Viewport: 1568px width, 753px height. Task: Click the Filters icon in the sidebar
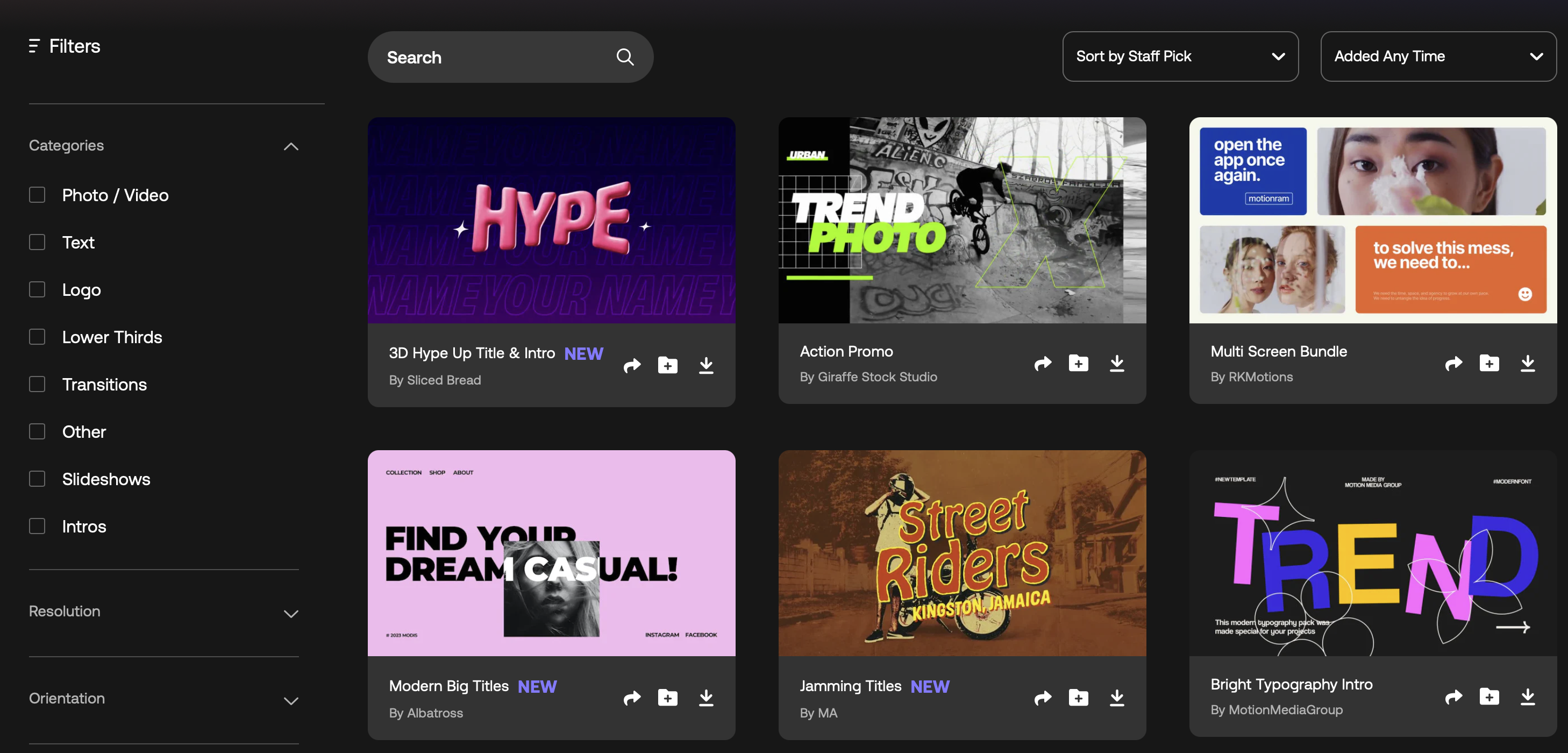(x=34, y=46)
